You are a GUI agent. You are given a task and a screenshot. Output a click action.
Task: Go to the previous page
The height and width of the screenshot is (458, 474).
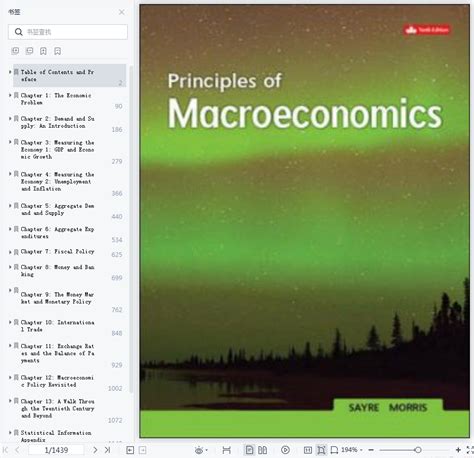17,450
